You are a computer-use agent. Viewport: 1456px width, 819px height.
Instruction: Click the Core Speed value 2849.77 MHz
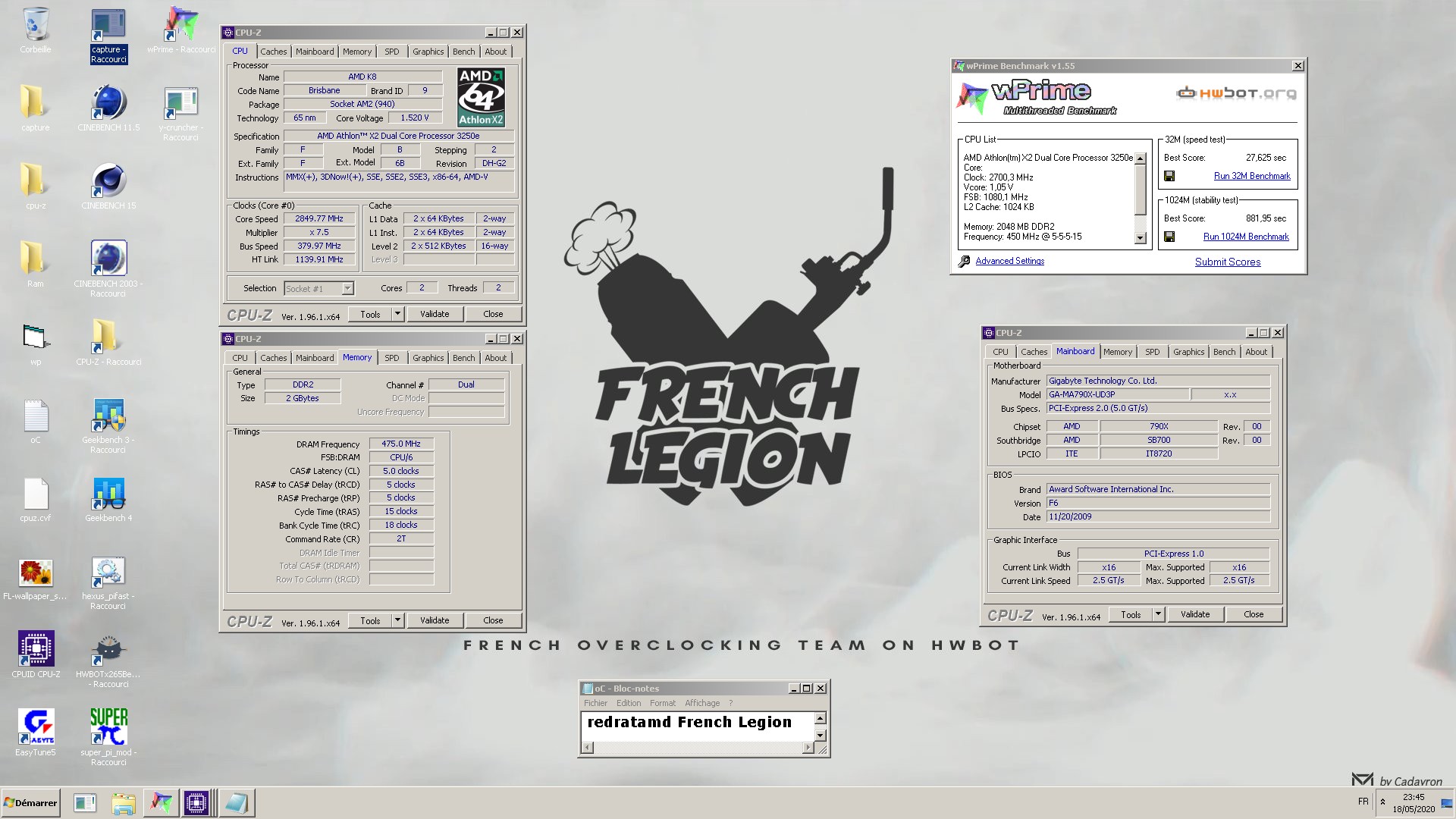point(319,218)
